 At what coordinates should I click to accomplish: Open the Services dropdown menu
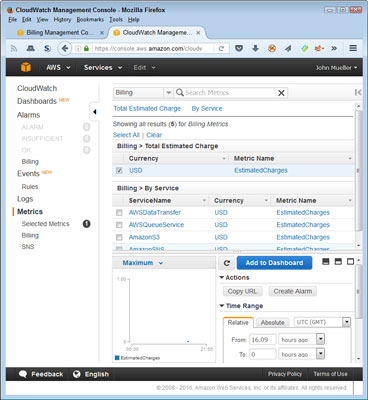tap(103, 68)
